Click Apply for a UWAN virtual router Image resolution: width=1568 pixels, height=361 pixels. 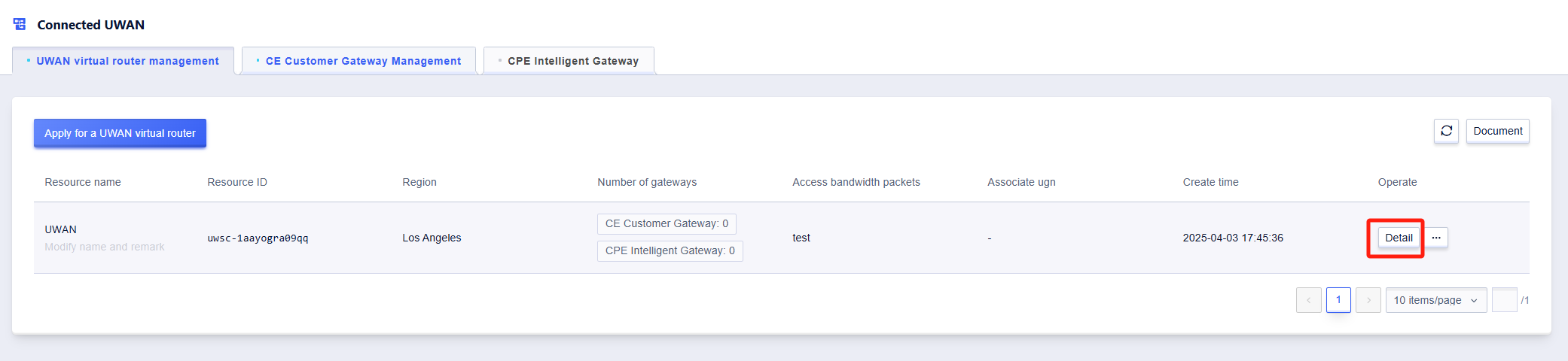click(x=120, y=133)
